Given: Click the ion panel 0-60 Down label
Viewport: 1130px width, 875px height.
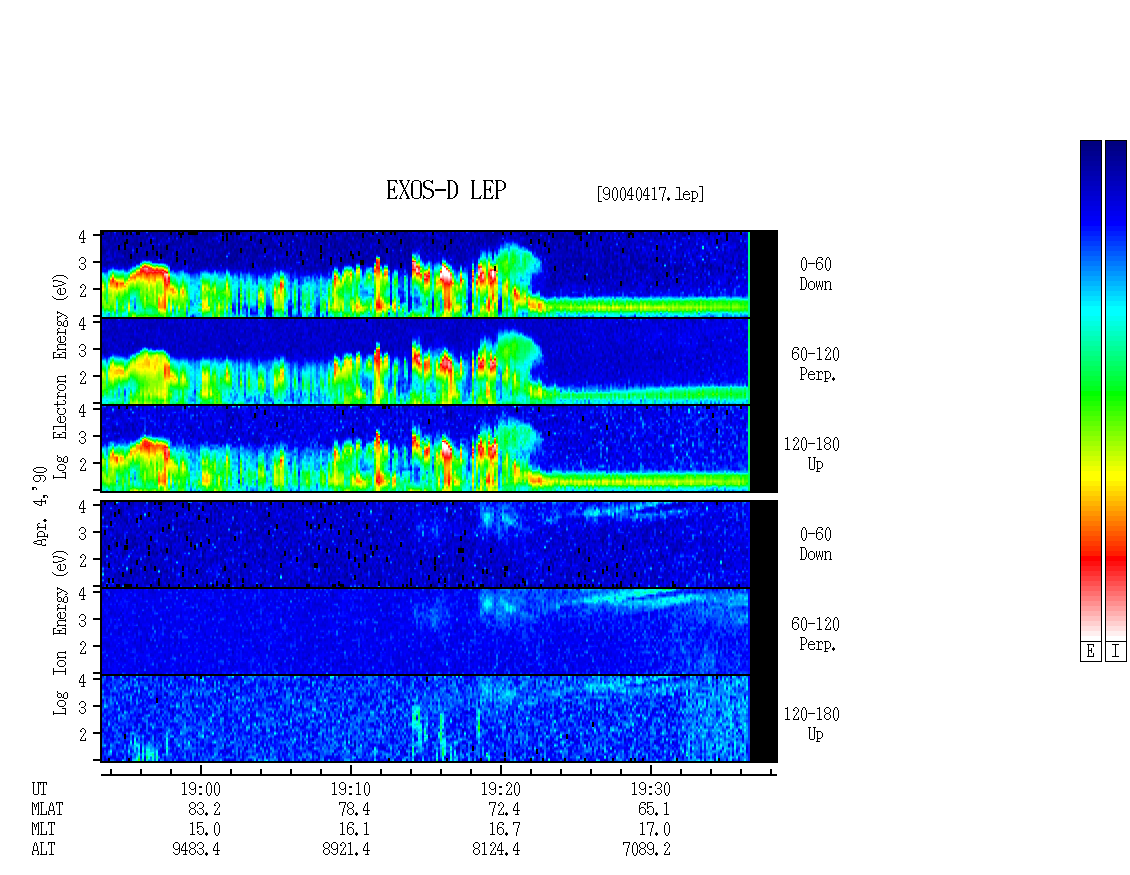Looking at the screenshot, I should coord(815,544).
